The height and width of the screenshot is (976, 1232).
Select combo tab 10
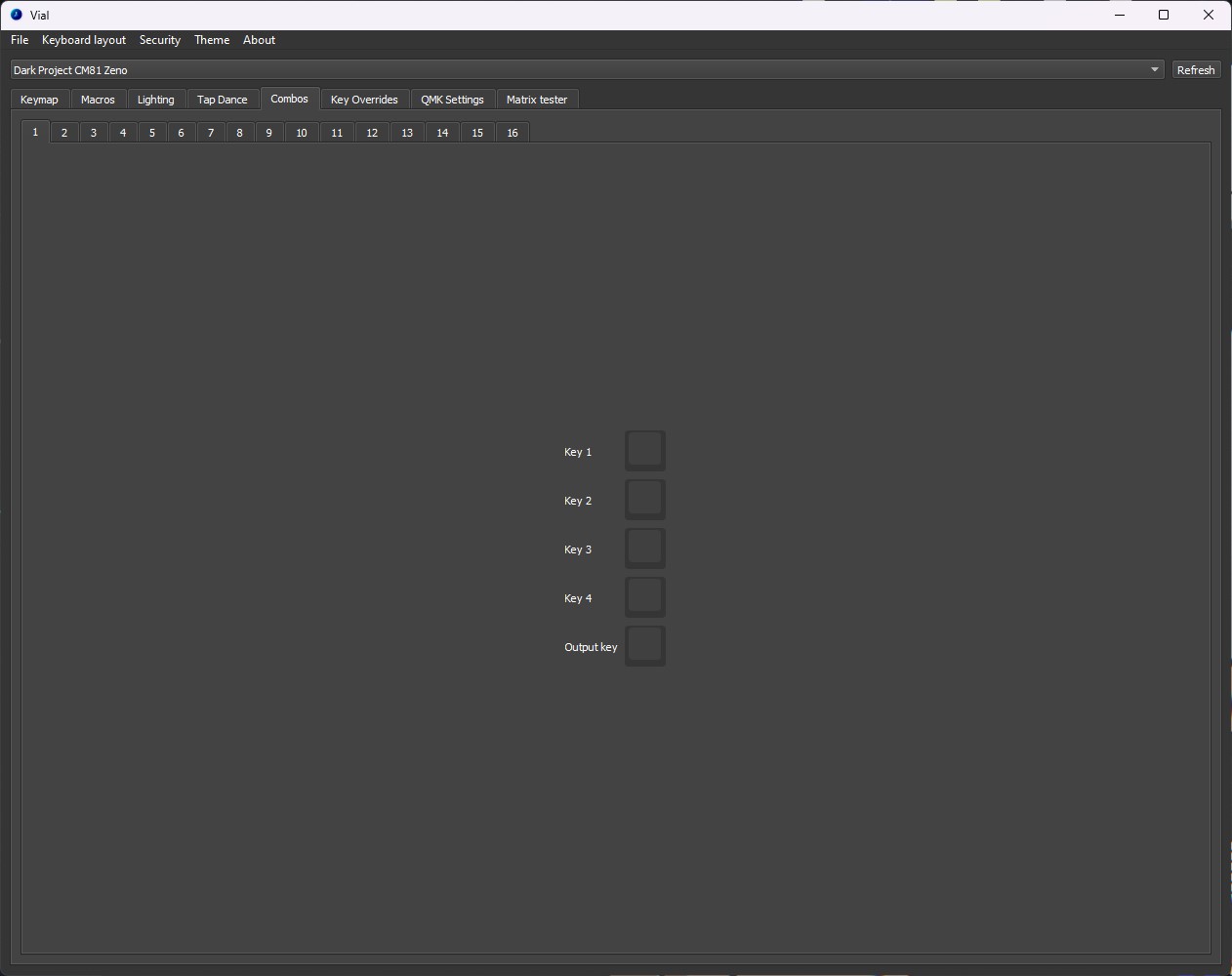coord(302,133)
